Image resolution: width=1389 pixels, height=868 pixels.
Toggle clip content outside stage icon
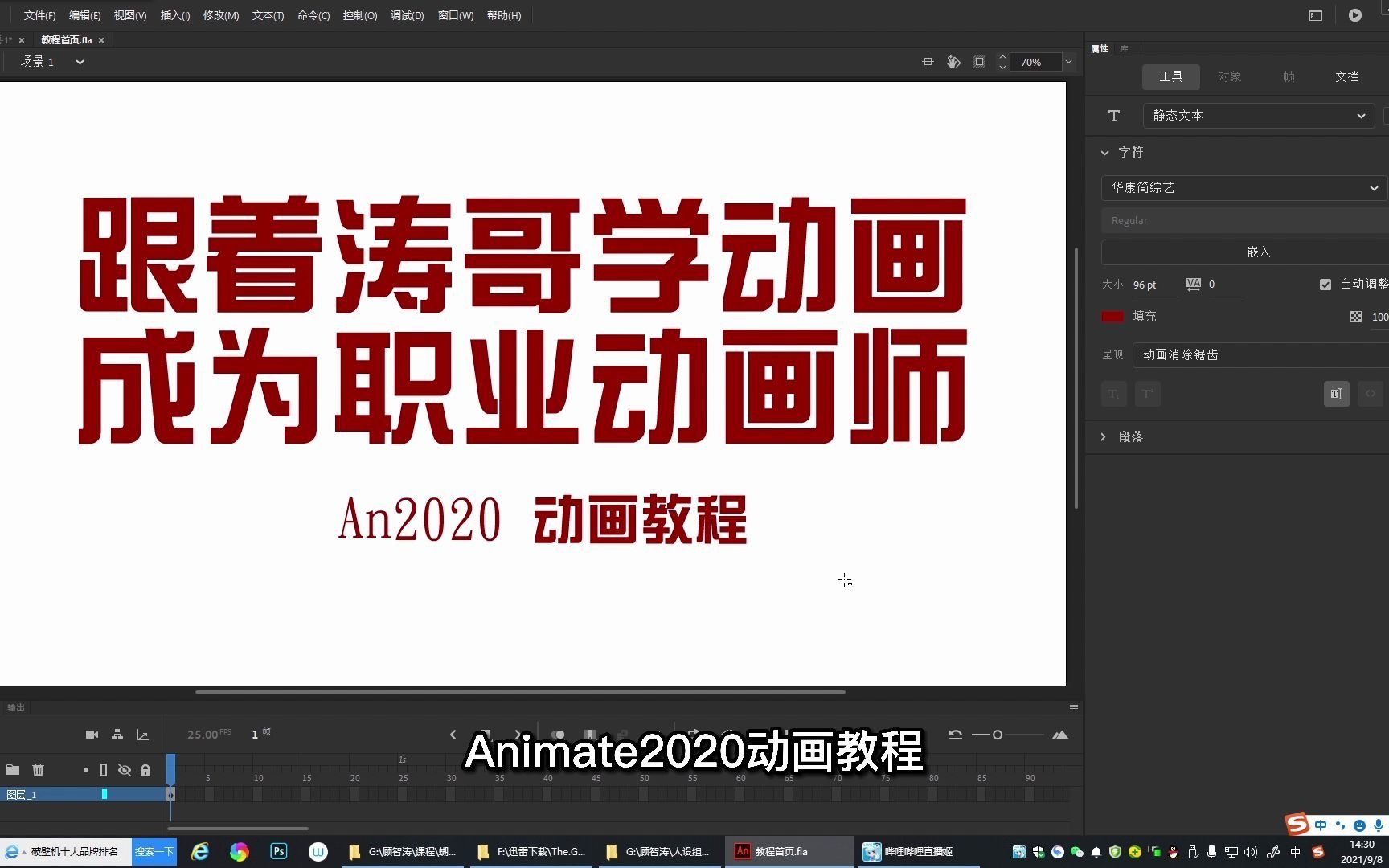point(979,62)
